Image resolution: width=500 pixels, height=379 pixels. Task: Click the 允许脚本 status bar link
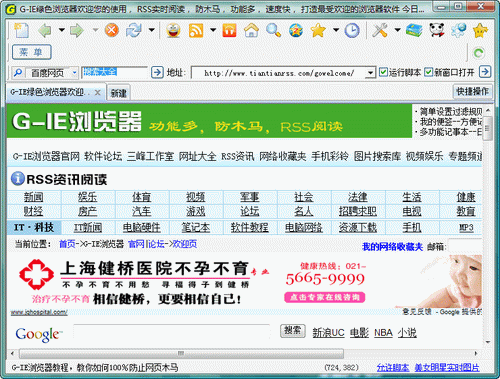393,367
